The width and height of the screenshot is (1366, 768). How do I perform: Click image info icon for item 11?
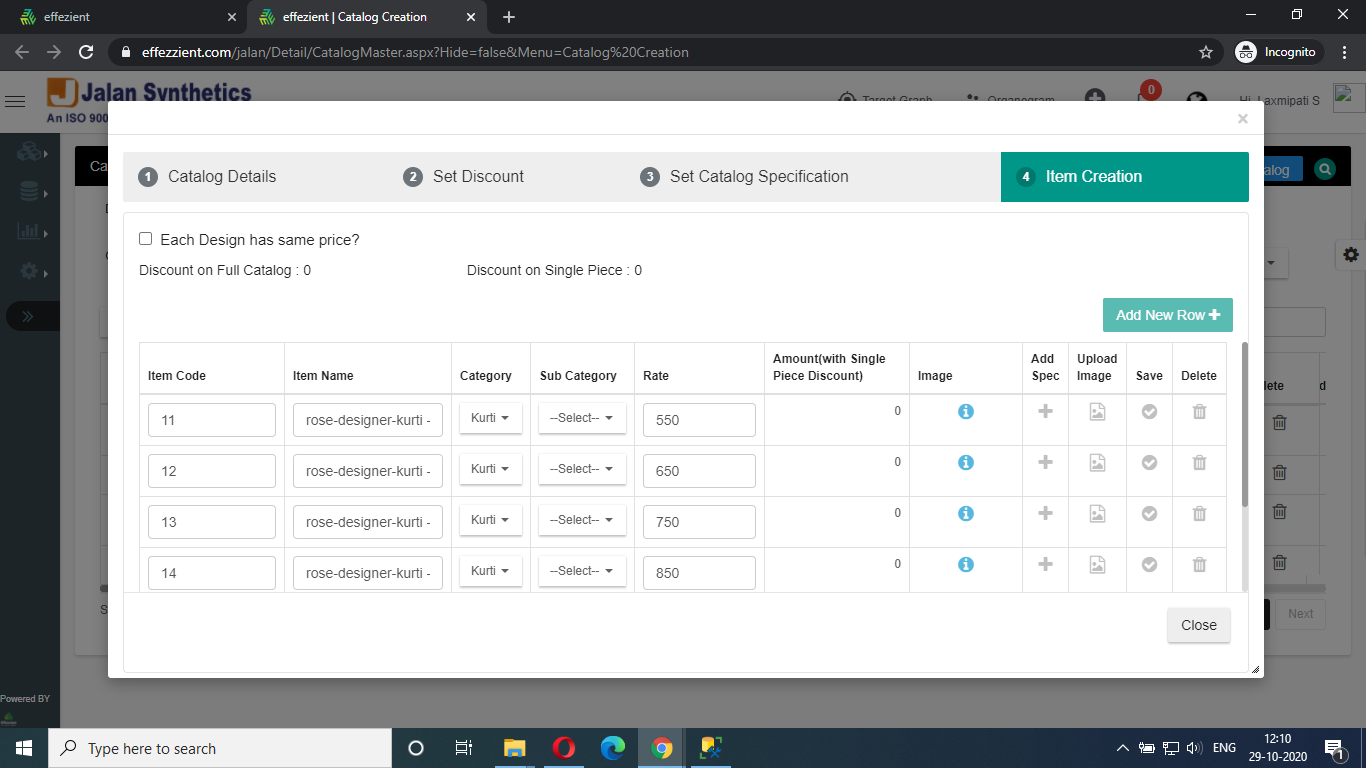965,412
